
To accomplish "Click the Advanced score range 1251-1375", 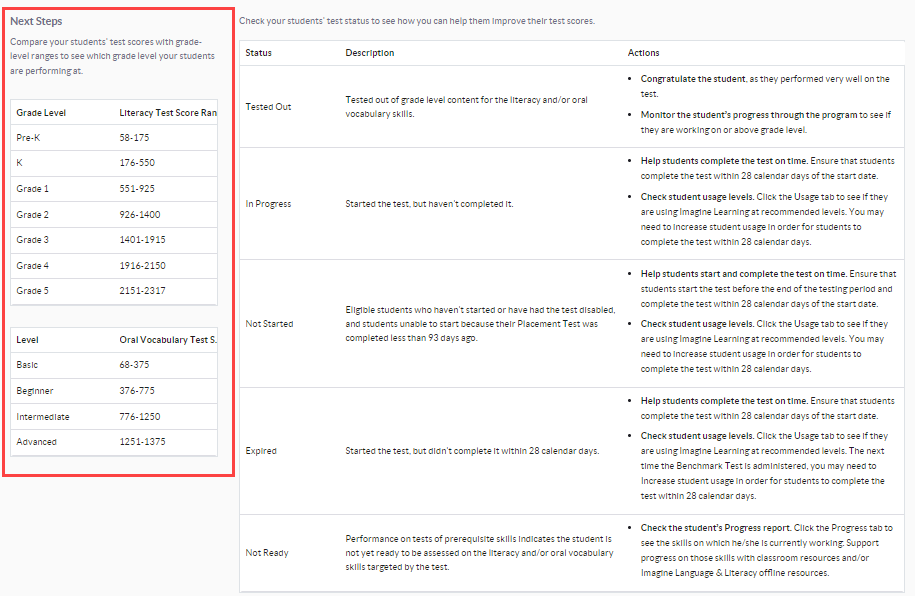I will point(142,442).
